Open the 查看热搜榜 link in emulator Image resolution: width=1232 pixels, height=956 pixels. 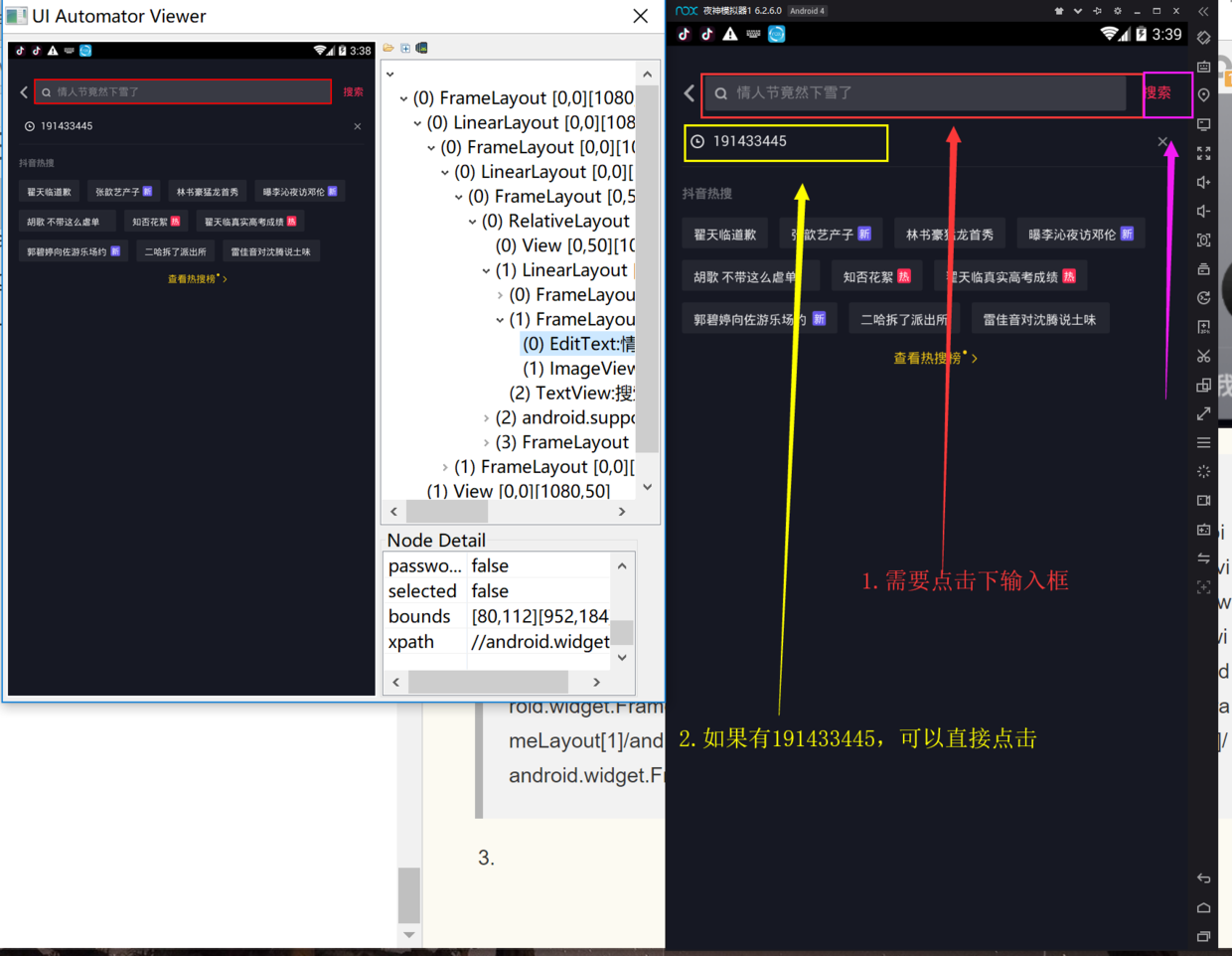pyautogui.click(x=935, y=358)
